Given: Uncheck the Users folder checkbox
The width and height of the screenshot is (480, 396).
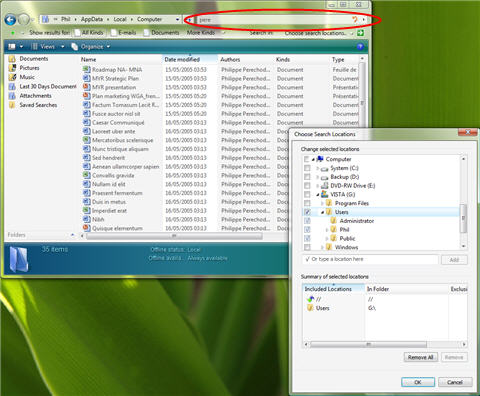Looking at the screenshot, I should point(307,212).
